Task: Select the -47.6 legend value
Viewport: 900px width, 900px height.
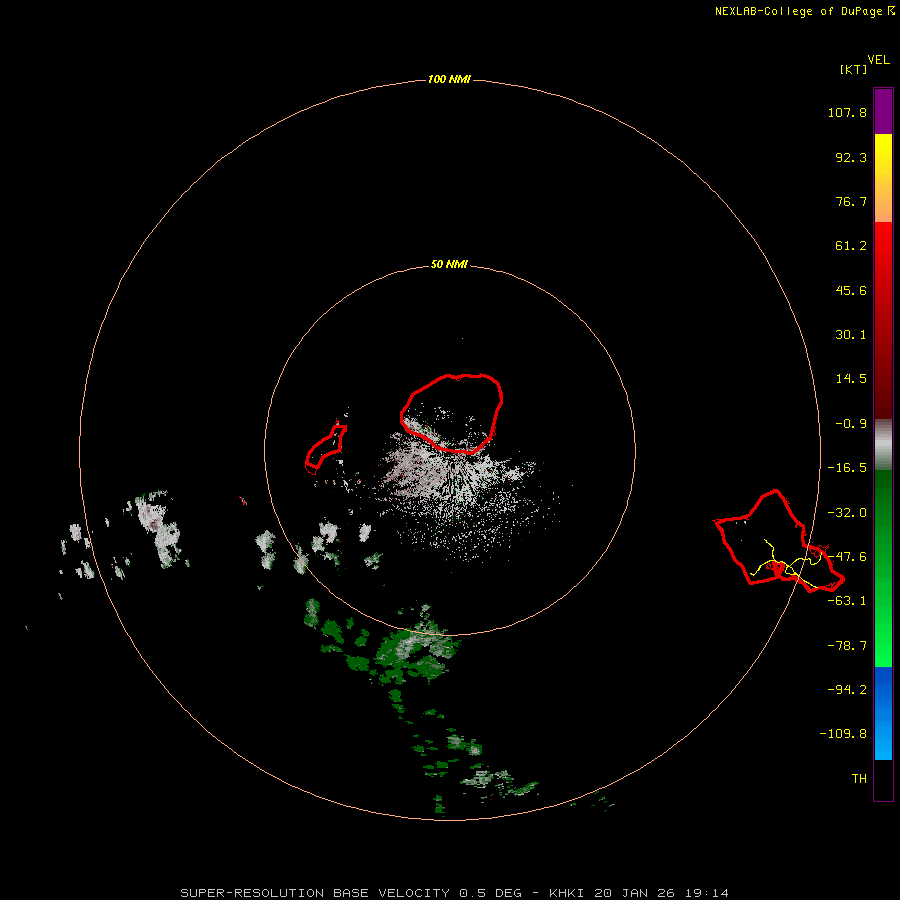Action: (x=847, y=557)
